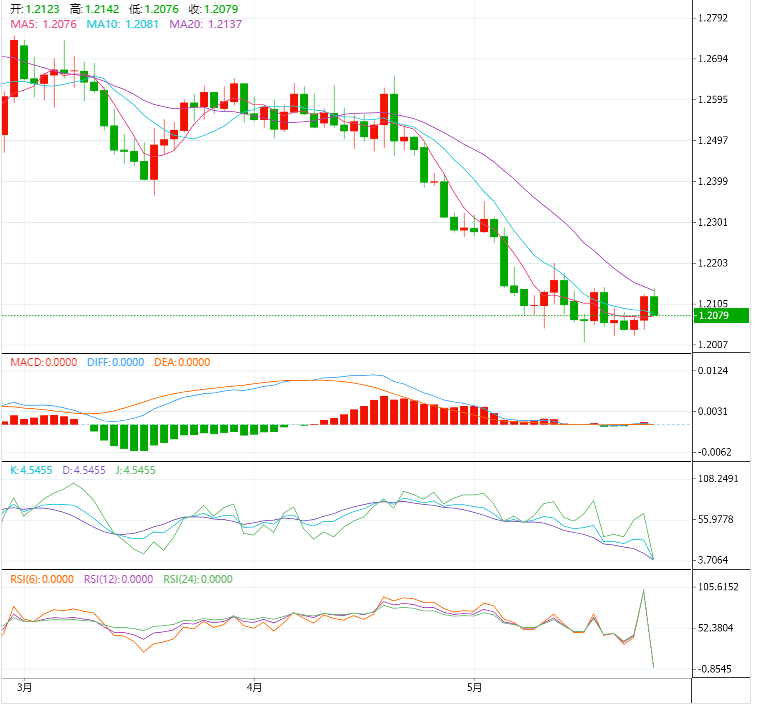Click the -0.8545 RSI axis value
This screenshot has height=709, width=758.
(714, 669)
